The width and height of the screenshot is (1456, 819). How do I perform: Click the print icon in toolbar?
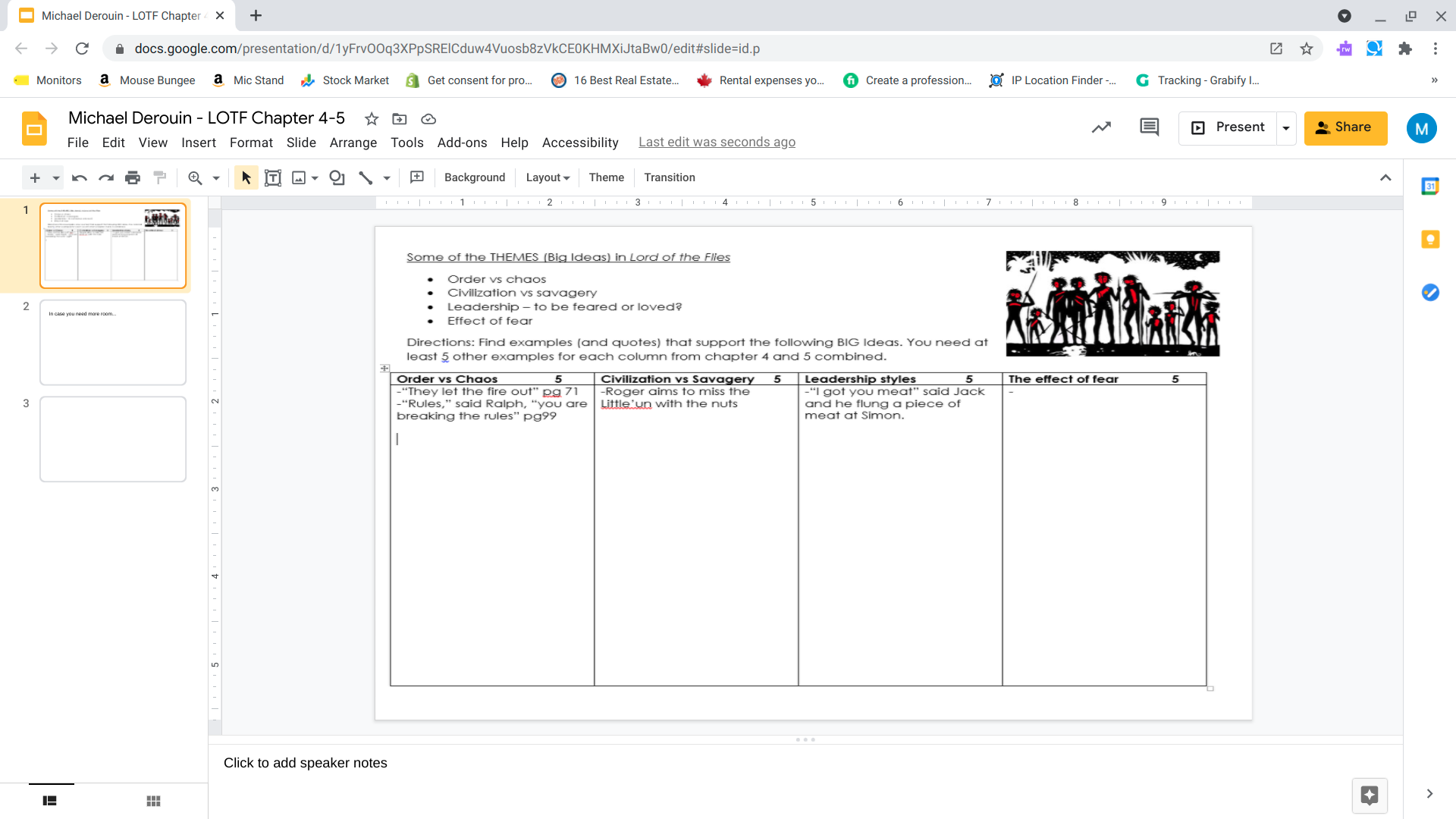(x=133, y=177)
